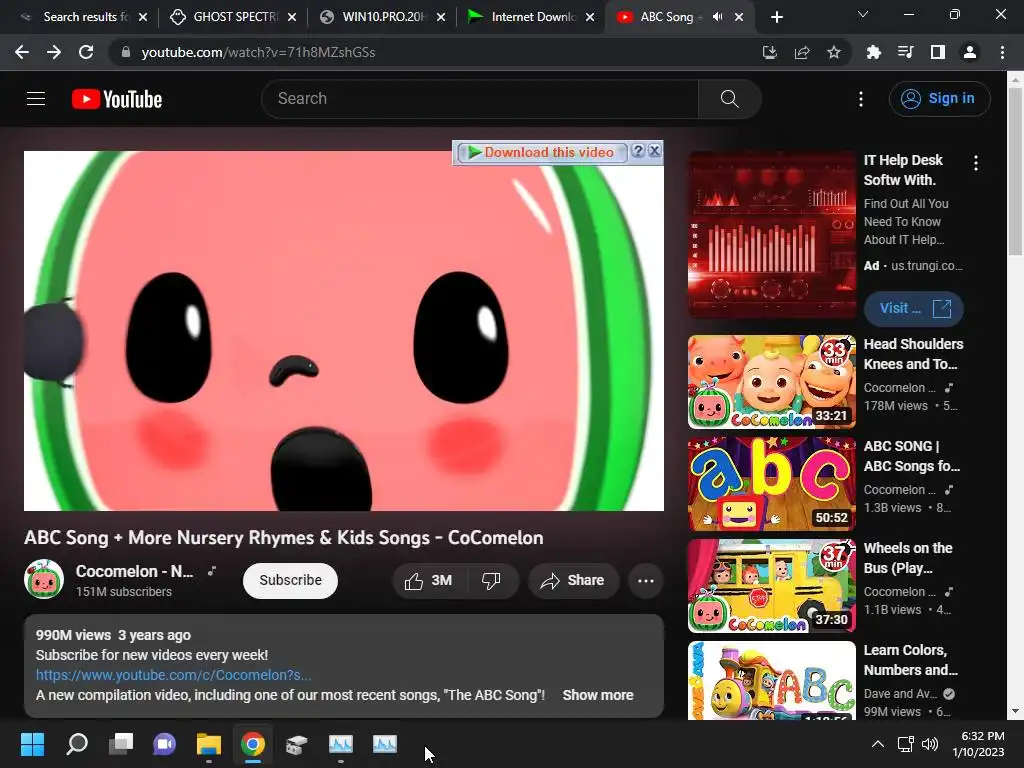
Task: Switch to the Internet Download tab
Action: tap(532, 17)
